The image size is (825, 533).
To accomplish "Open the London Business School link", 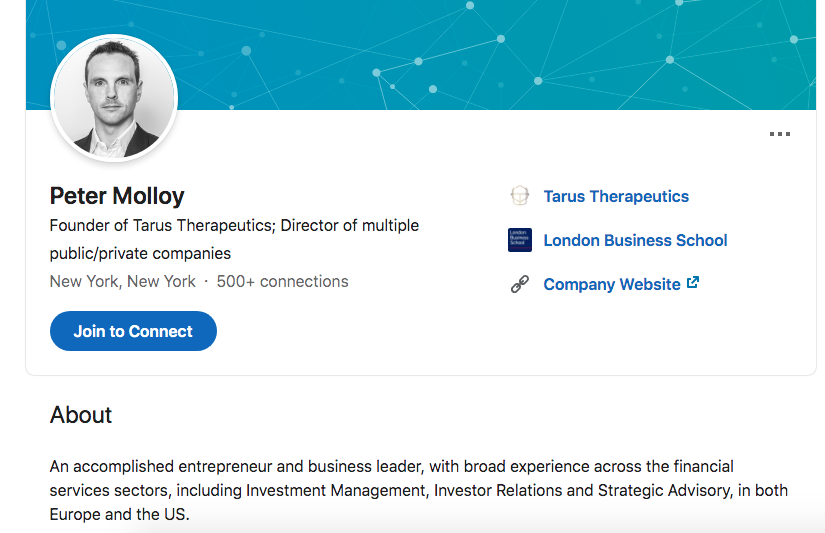I will 635,240.
